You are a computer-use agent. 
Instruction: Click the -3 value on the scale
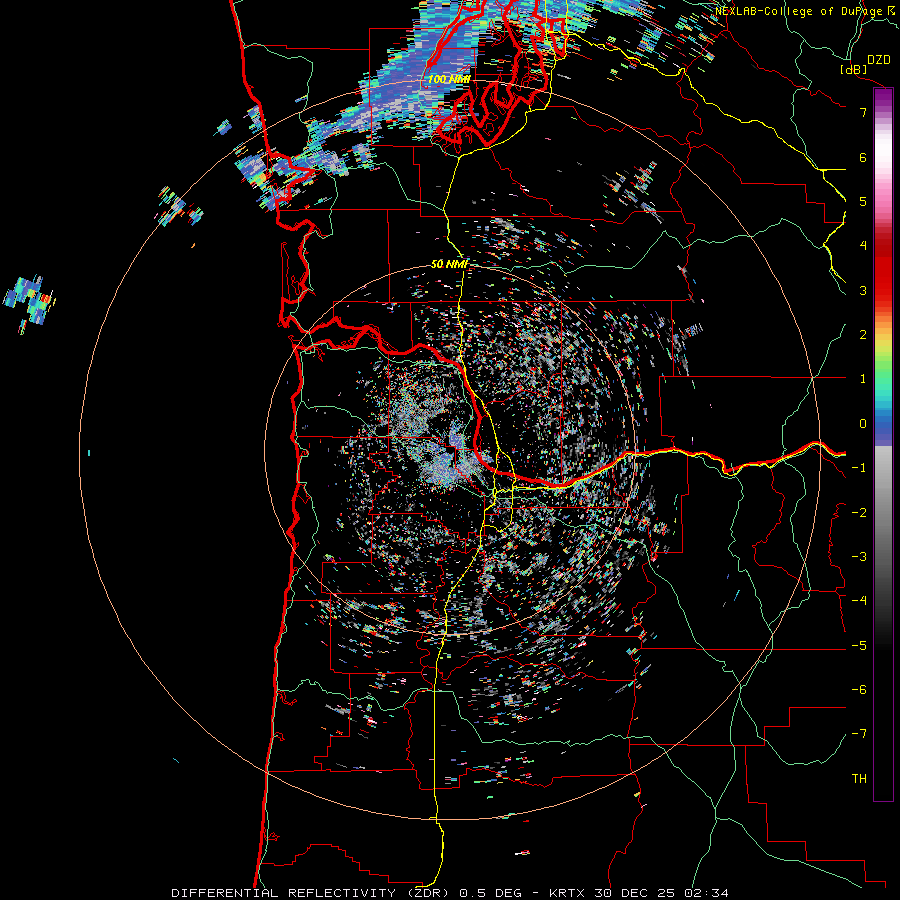(859, 557)
